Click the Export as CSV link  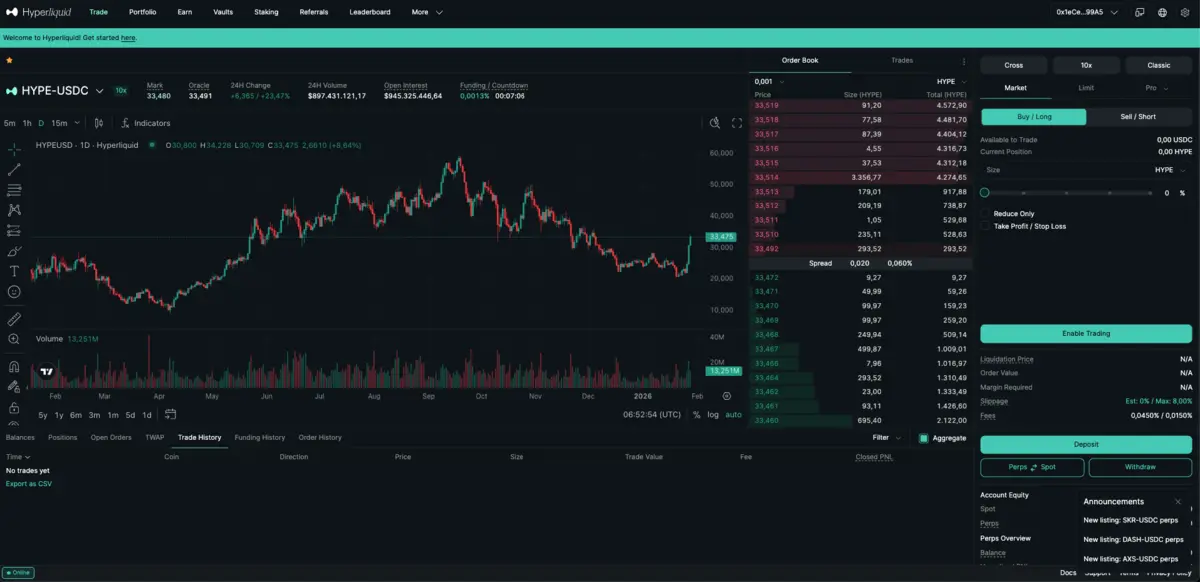[28, 483]
